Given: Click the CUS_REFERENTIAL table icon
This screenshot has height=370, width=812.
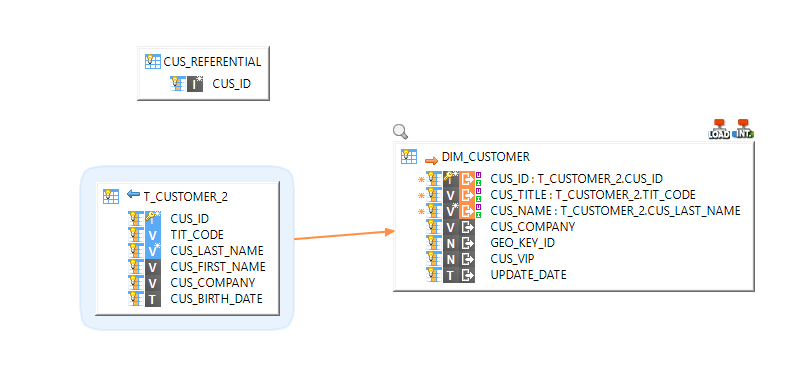Looking at the screenshot, I should (153, 61).
